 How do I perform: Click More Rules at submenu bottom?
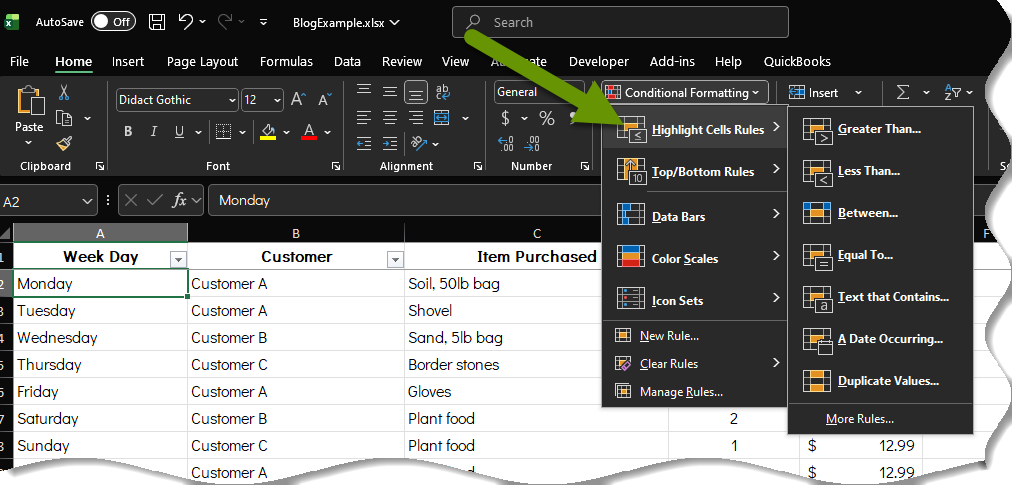click(859, 419)
